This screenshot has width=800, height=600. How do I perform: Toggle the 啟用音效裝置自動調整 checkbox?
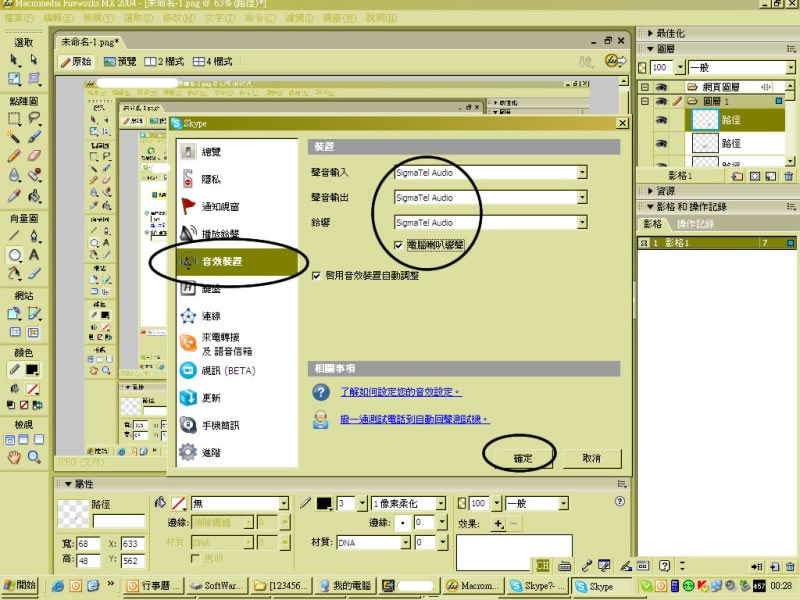[316, 276]
